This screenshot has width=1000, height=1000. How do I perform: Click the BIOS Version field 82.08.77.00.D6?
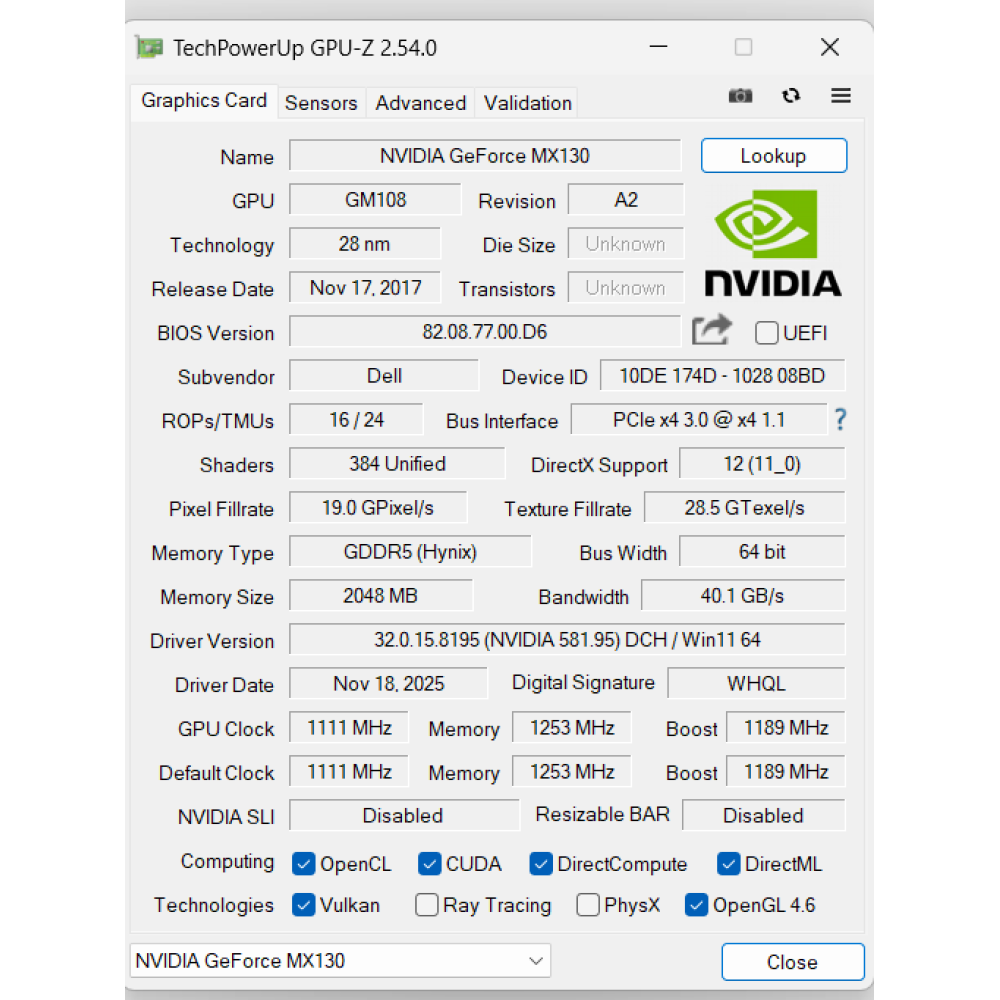(x=485, y=332)
